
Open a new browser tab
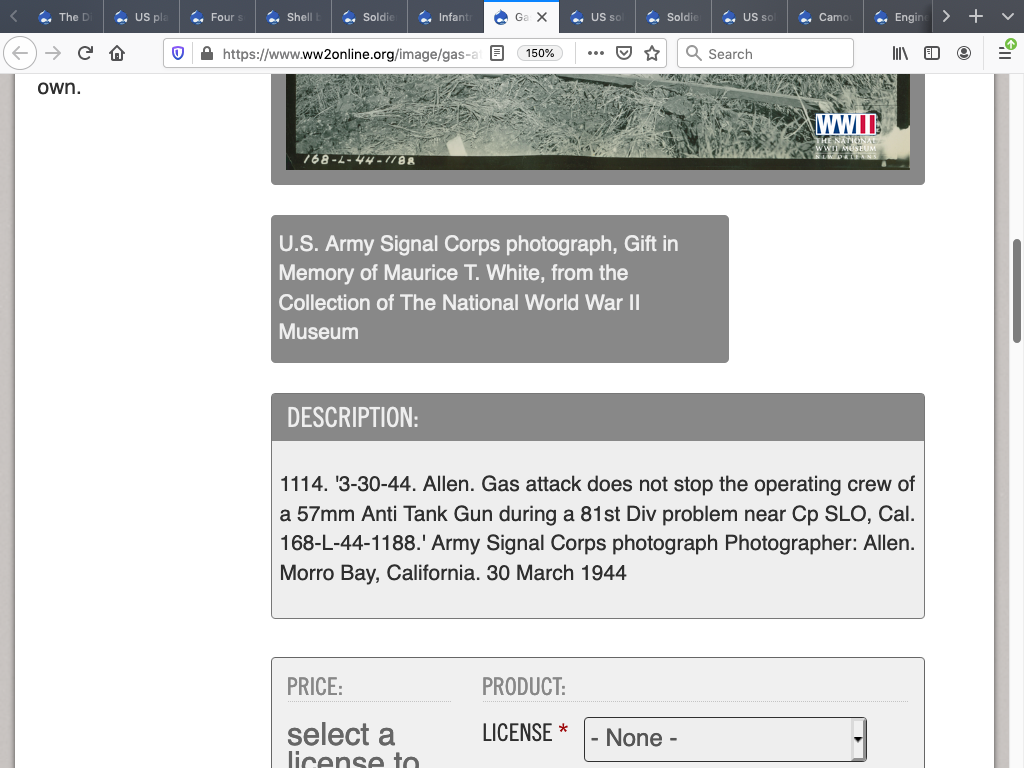[976, 17]
